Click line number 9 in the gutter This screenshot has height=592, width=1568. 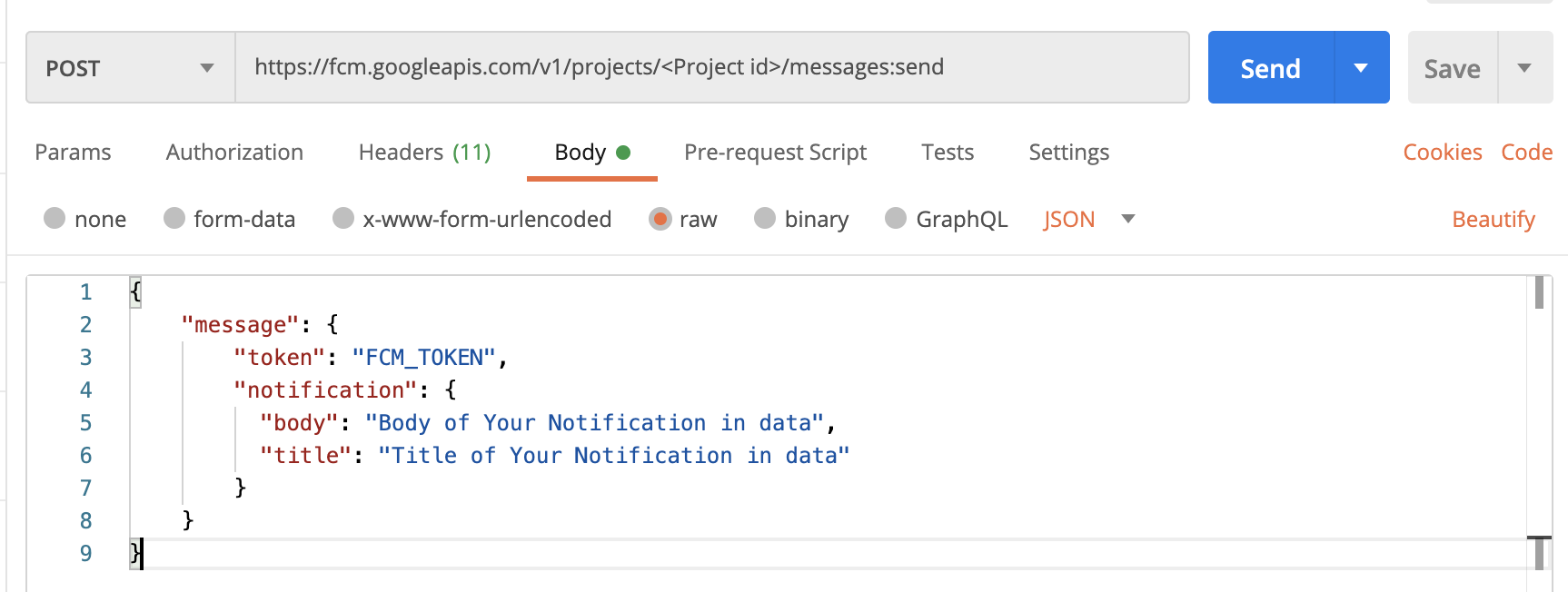[86, 554]
